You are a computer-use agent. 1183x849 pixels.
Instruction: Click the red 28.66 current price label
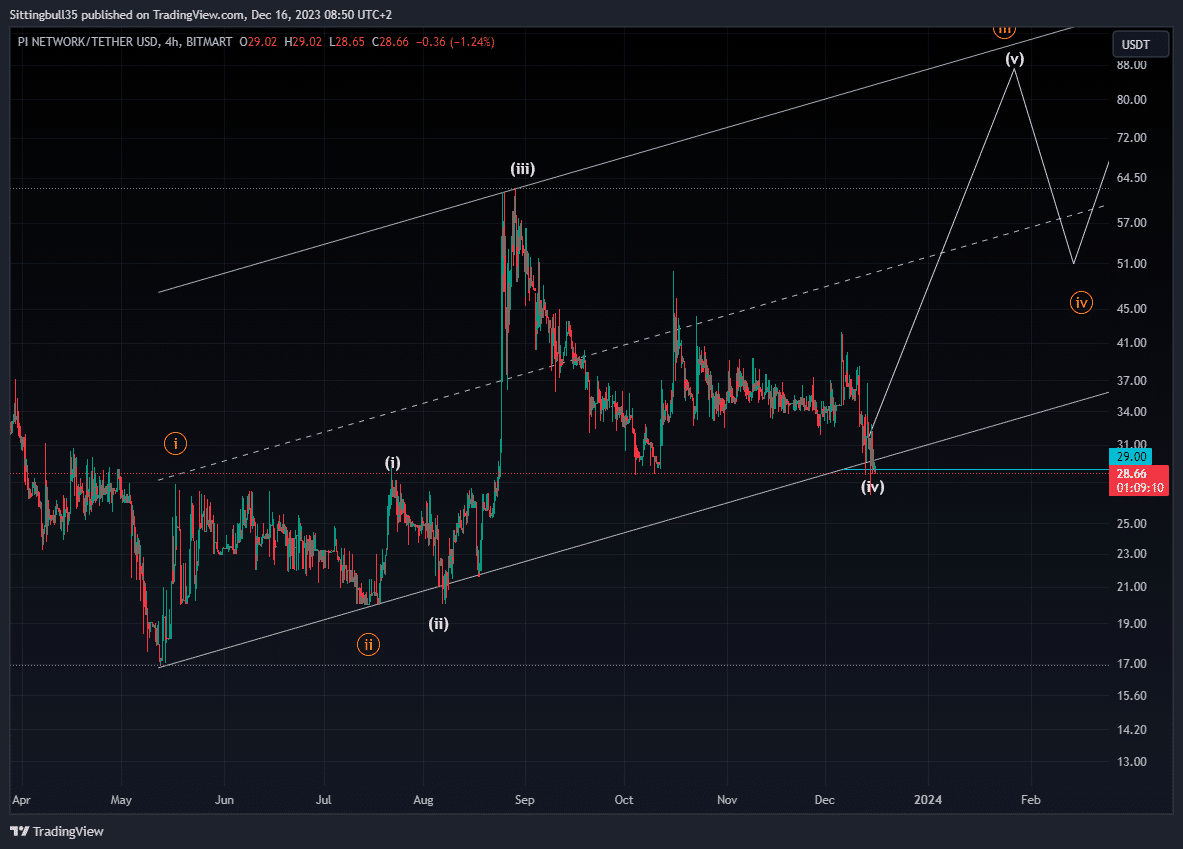(1132, 472)
